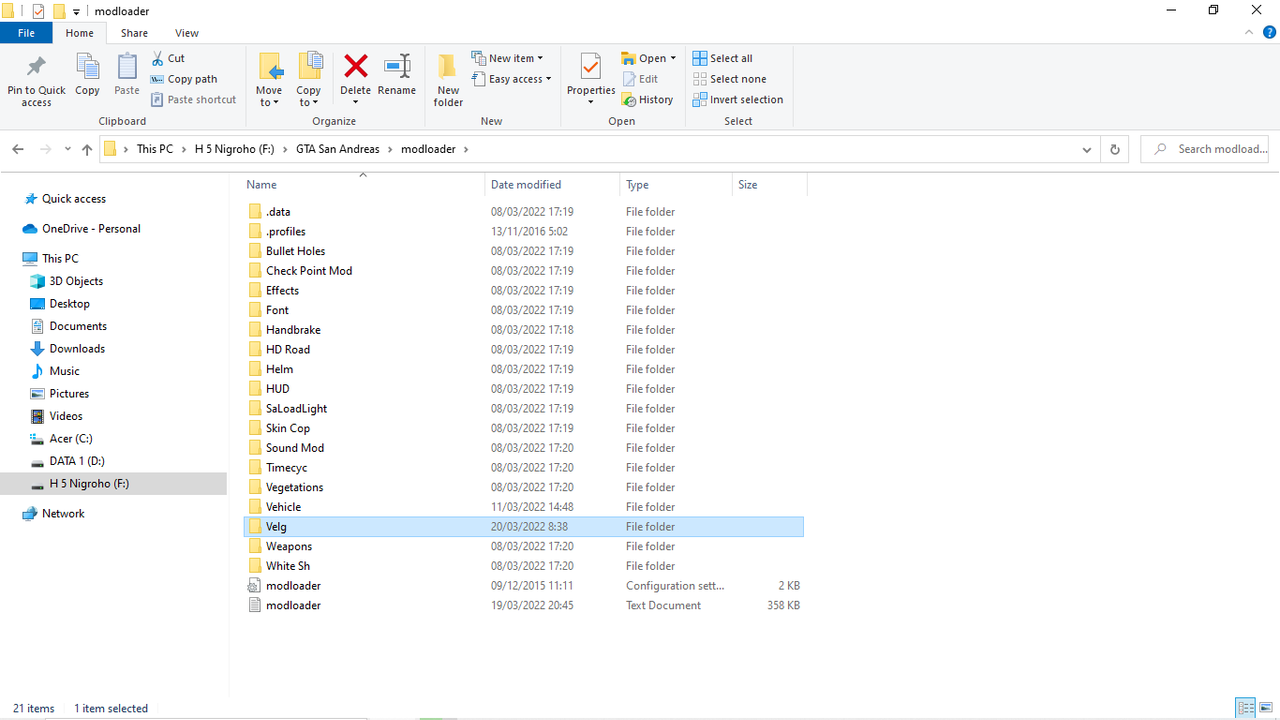
Task: Click the Paste ribbon button
Action: tap(127, 76)
